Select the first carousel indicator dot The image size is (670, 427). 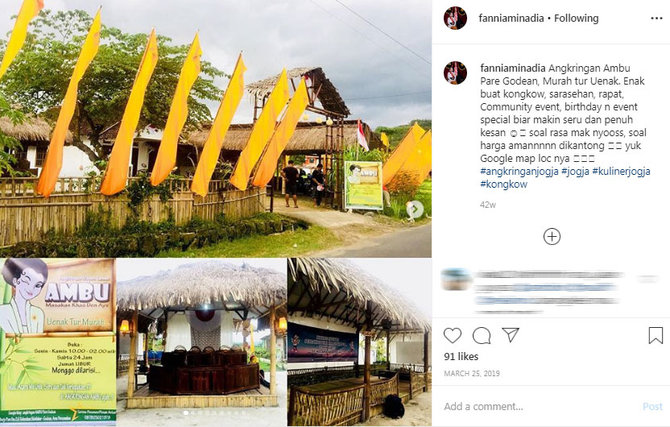(x=185, y=413)
